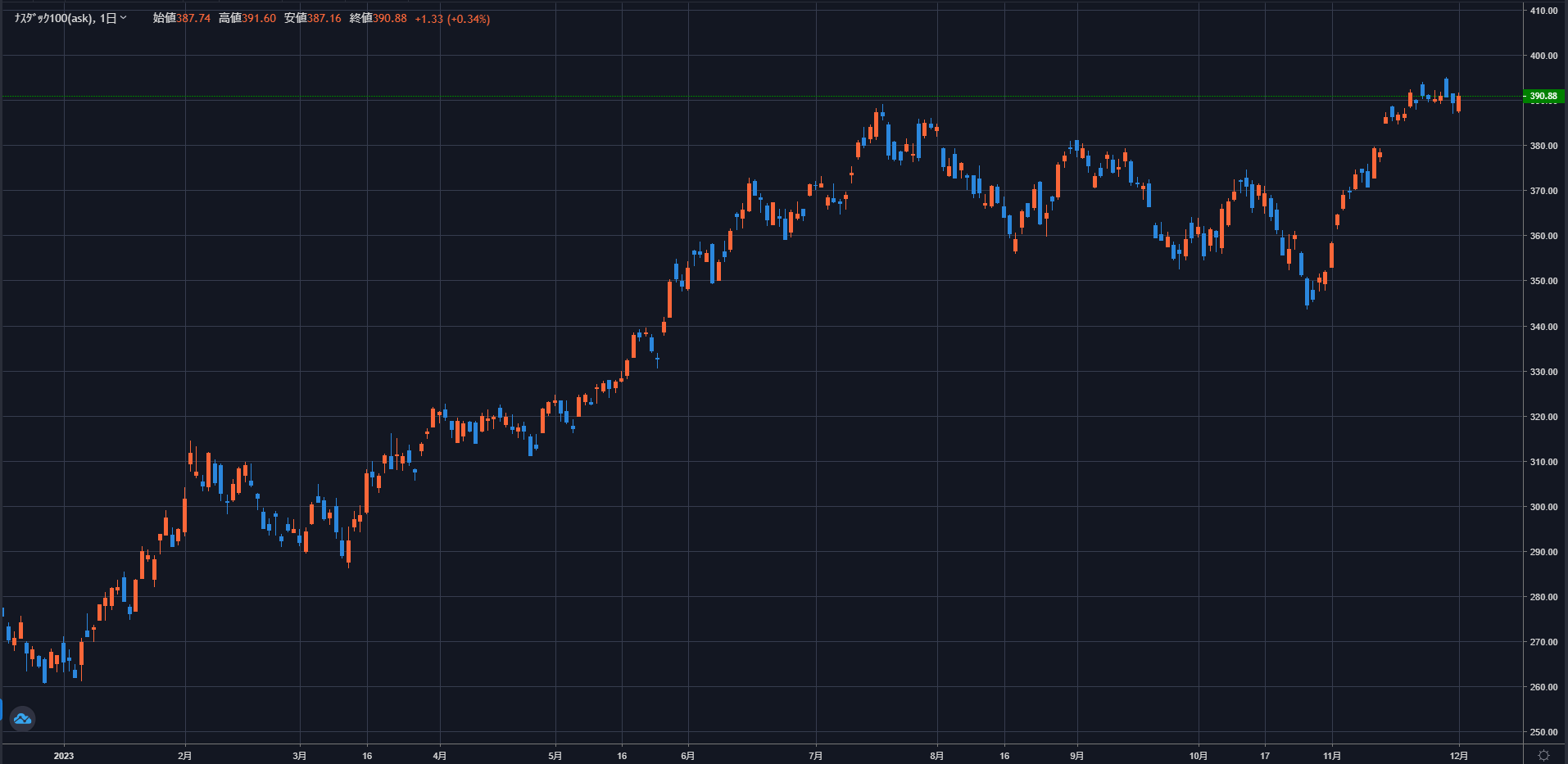Click the 12月 label on time axis

click(x=1459, y=756)
